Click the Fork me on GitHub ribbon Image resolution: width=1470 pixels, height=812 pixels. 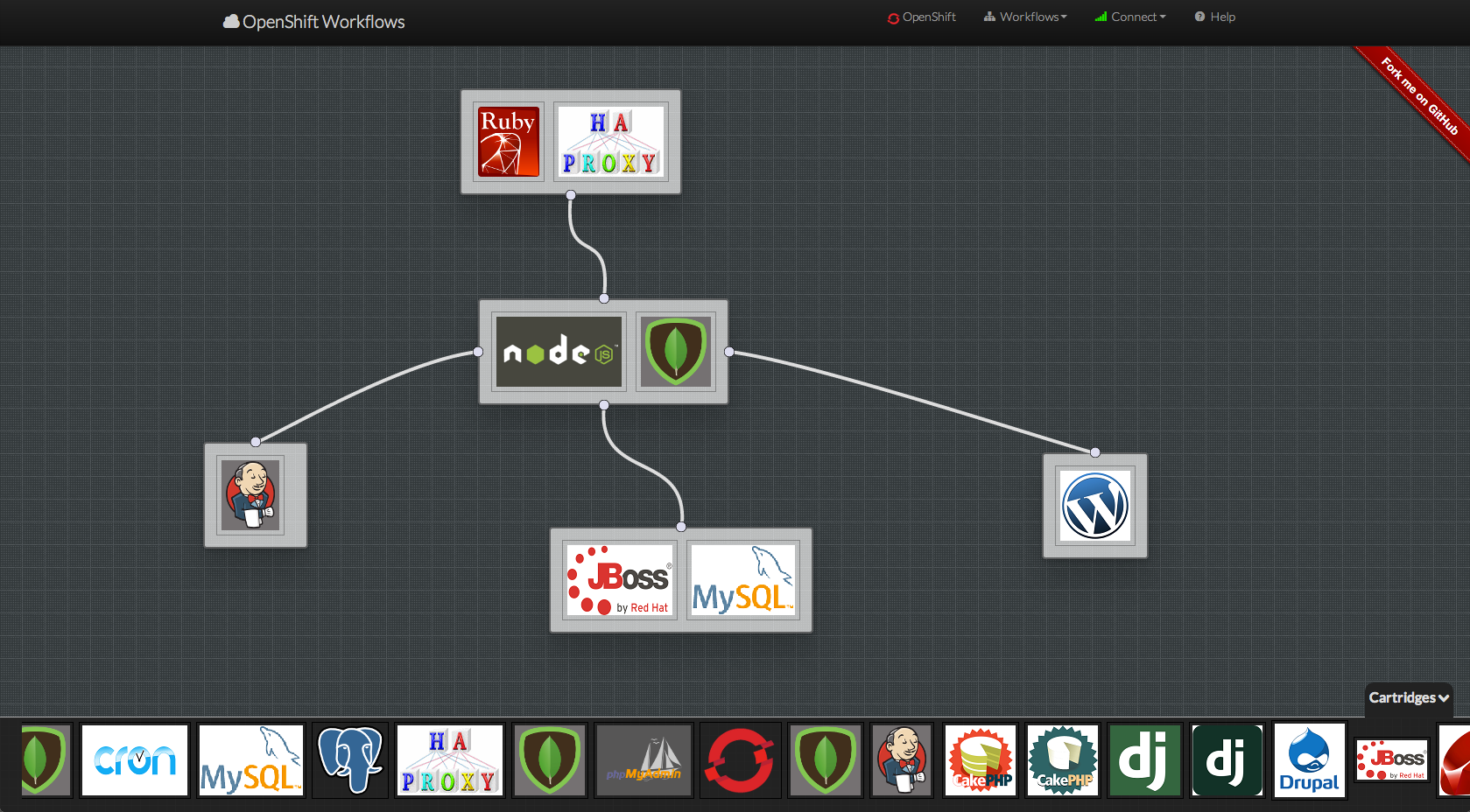[1419, 96]
